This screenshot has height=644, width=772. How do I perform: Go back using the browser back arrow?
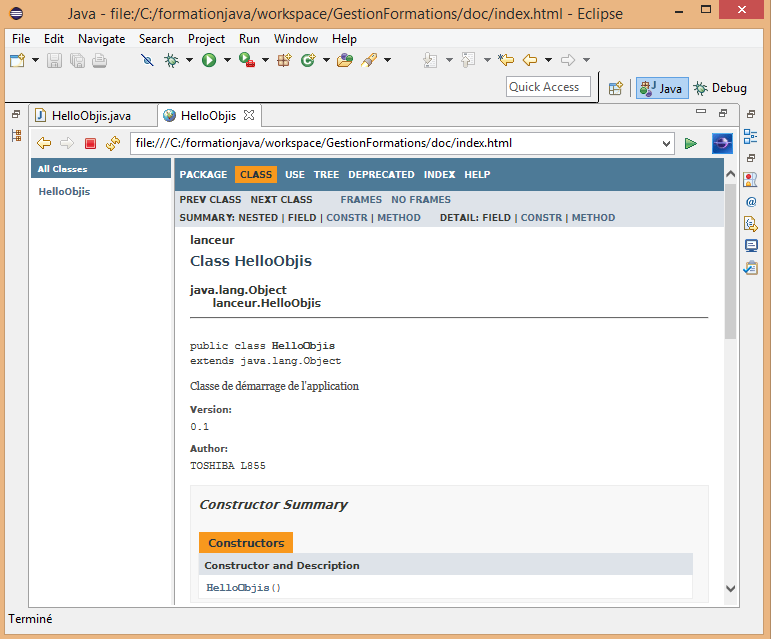coord(44,144)
